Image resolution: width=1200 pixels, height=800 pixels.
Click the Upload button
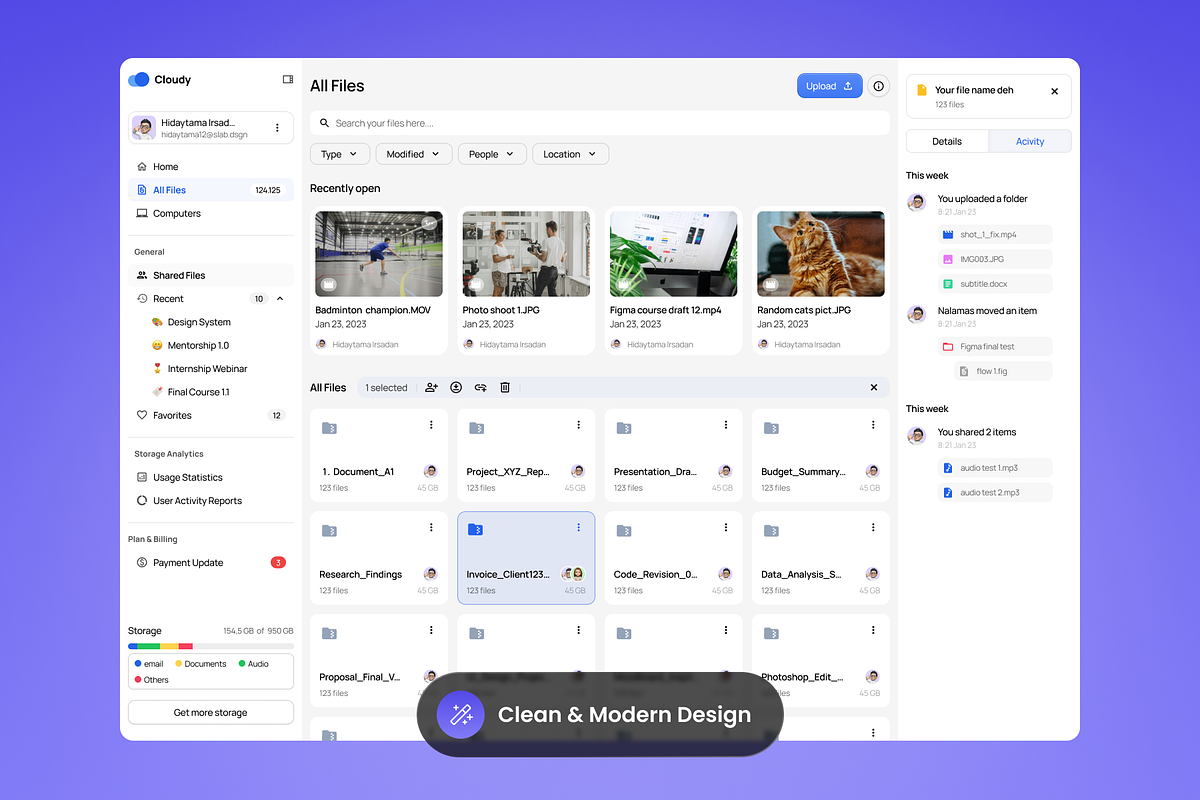coord(829,86)
